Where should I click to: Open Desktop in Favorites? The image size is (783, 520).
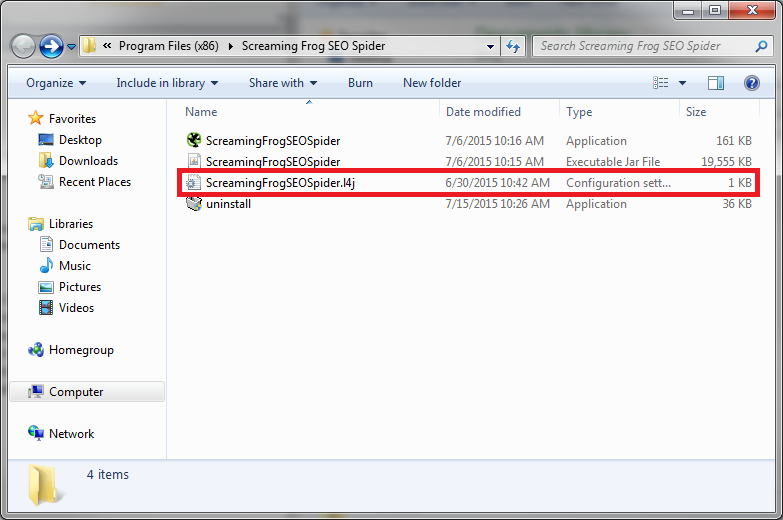click(x=80, y=140)
